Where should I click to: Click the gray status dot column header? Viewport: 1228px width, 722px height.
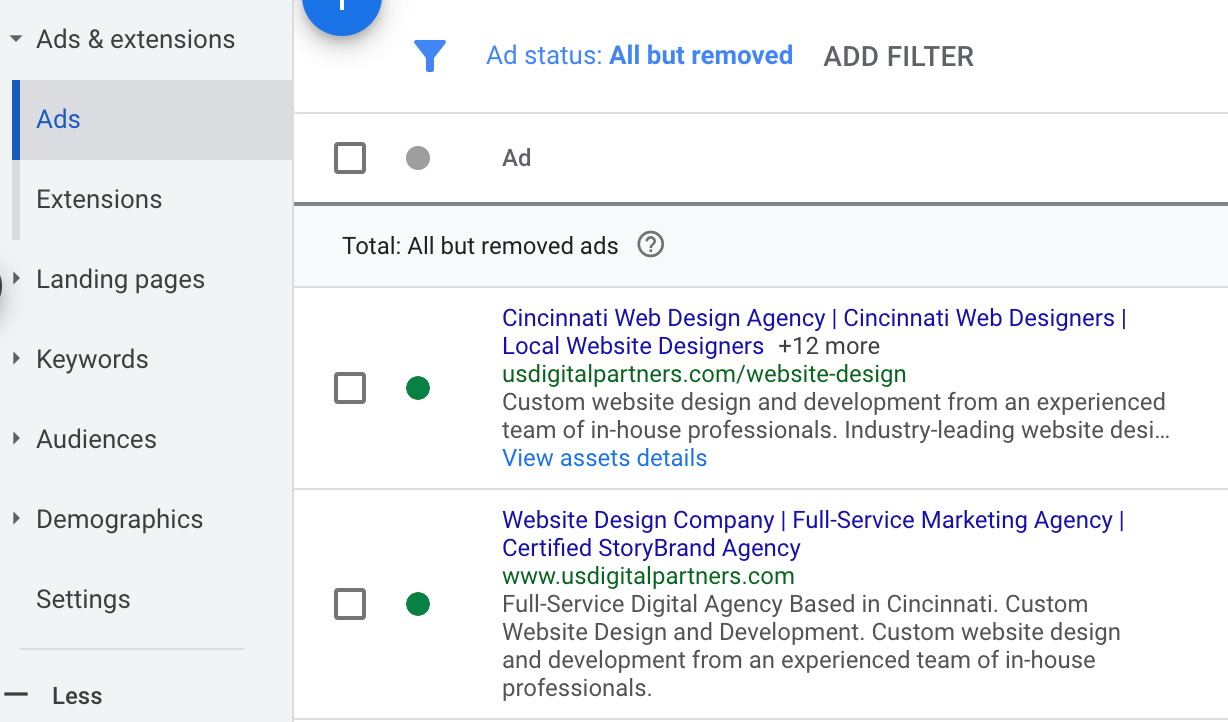[x=418, y=158]
